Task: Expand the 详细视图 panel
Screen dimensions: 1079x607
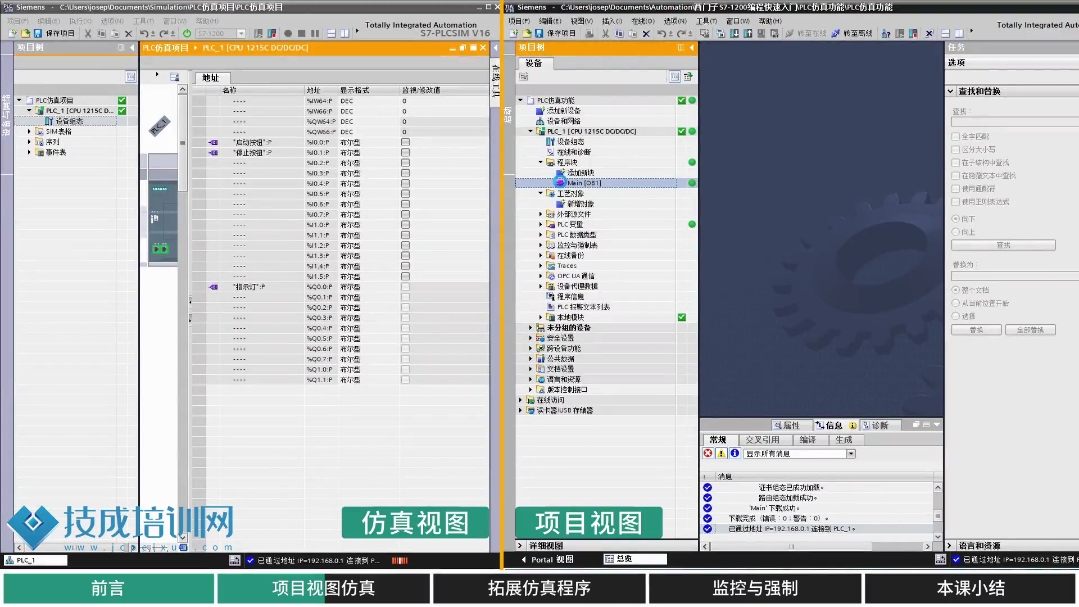Action: coord(520,545)
